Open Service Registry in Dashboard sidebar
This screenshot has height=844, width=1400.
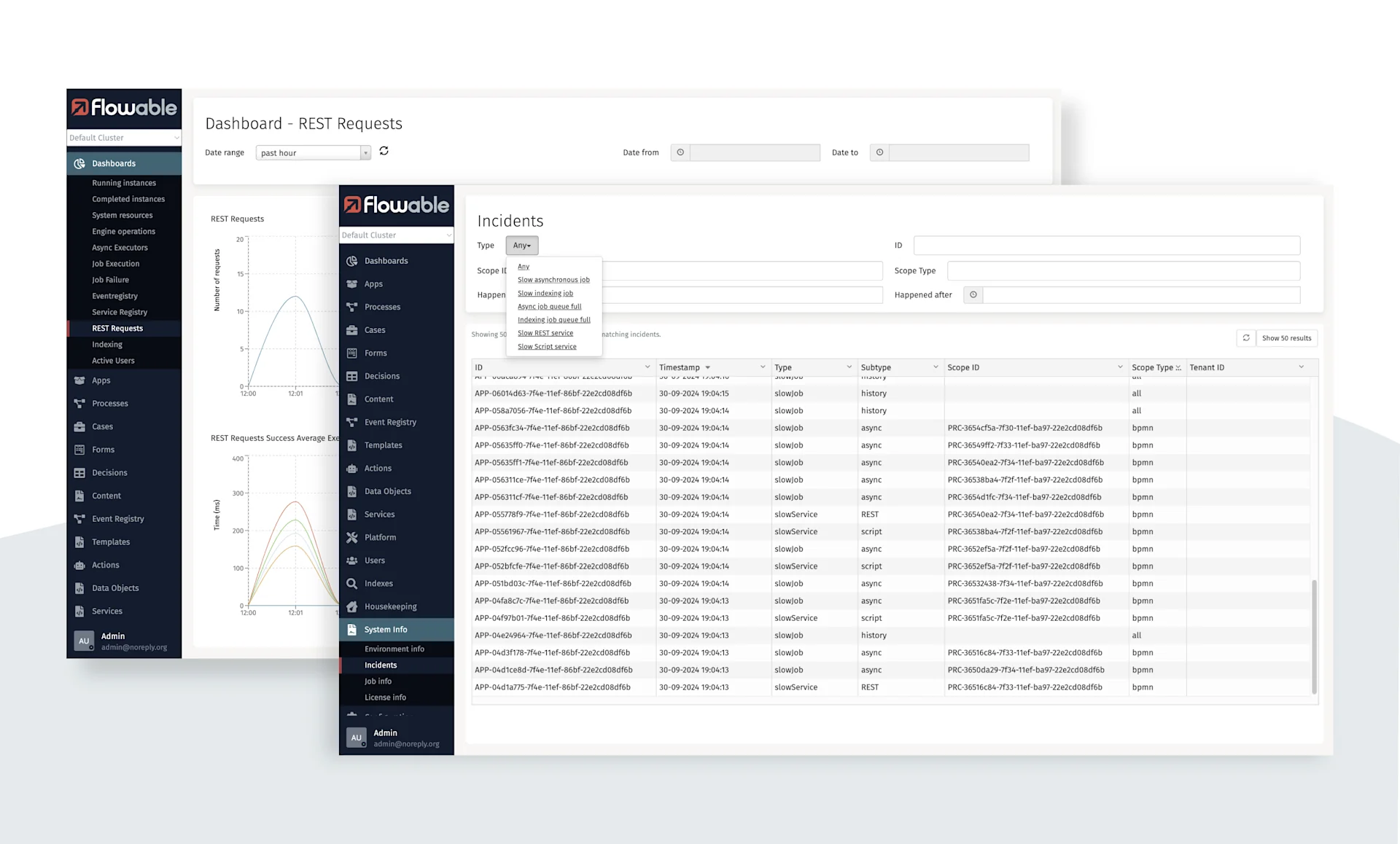pos(120,312)
